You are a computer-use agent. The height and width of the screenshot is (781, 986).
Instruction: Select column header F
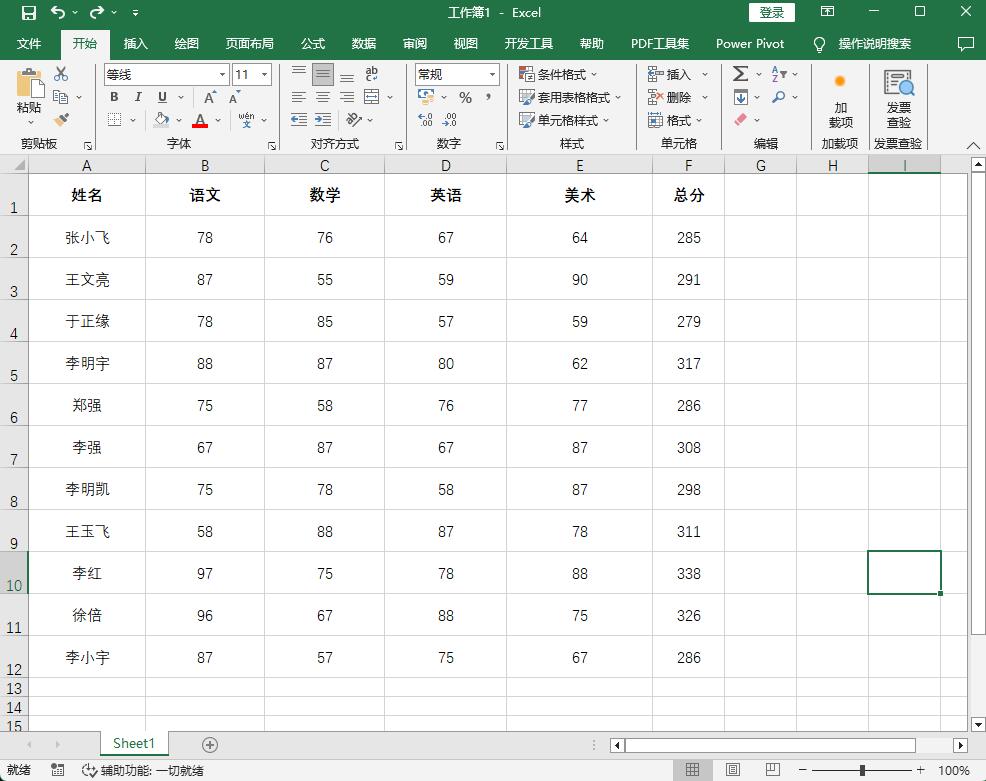(689, 165)
